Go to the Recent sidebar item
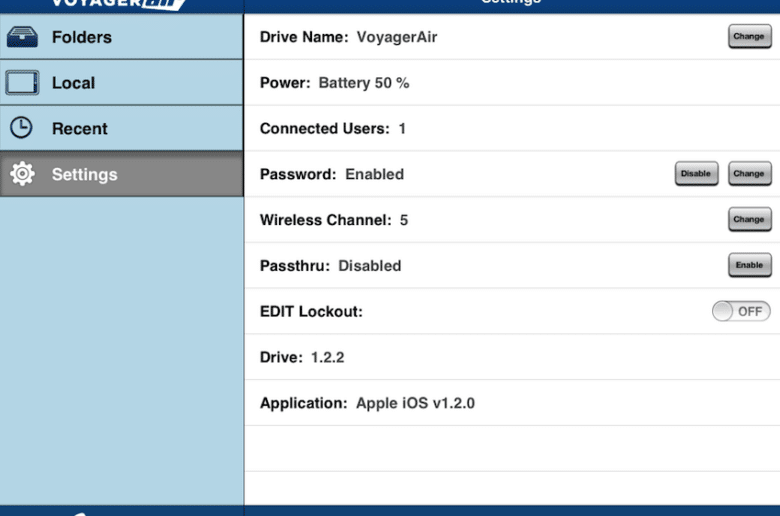780x516 pixels. coord(121,128)
